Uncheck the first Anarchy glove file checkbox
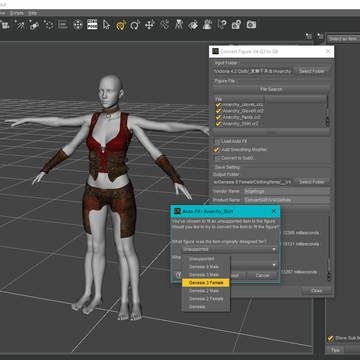The height and width of the screenshot is (360, 360). pyautogui.click(x=218, y=104)
